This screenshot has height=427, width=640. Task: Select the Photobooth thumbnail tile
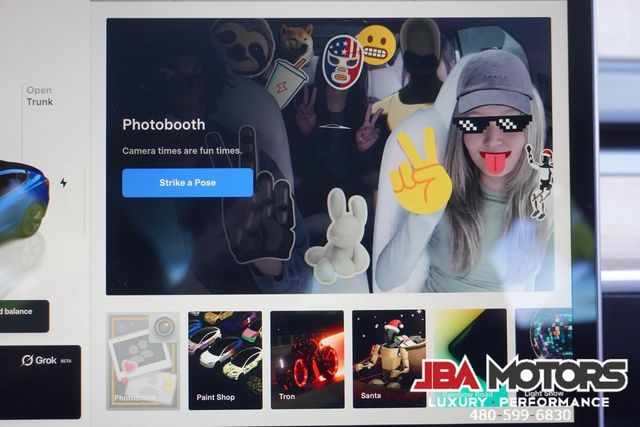[x=143, y=359]
